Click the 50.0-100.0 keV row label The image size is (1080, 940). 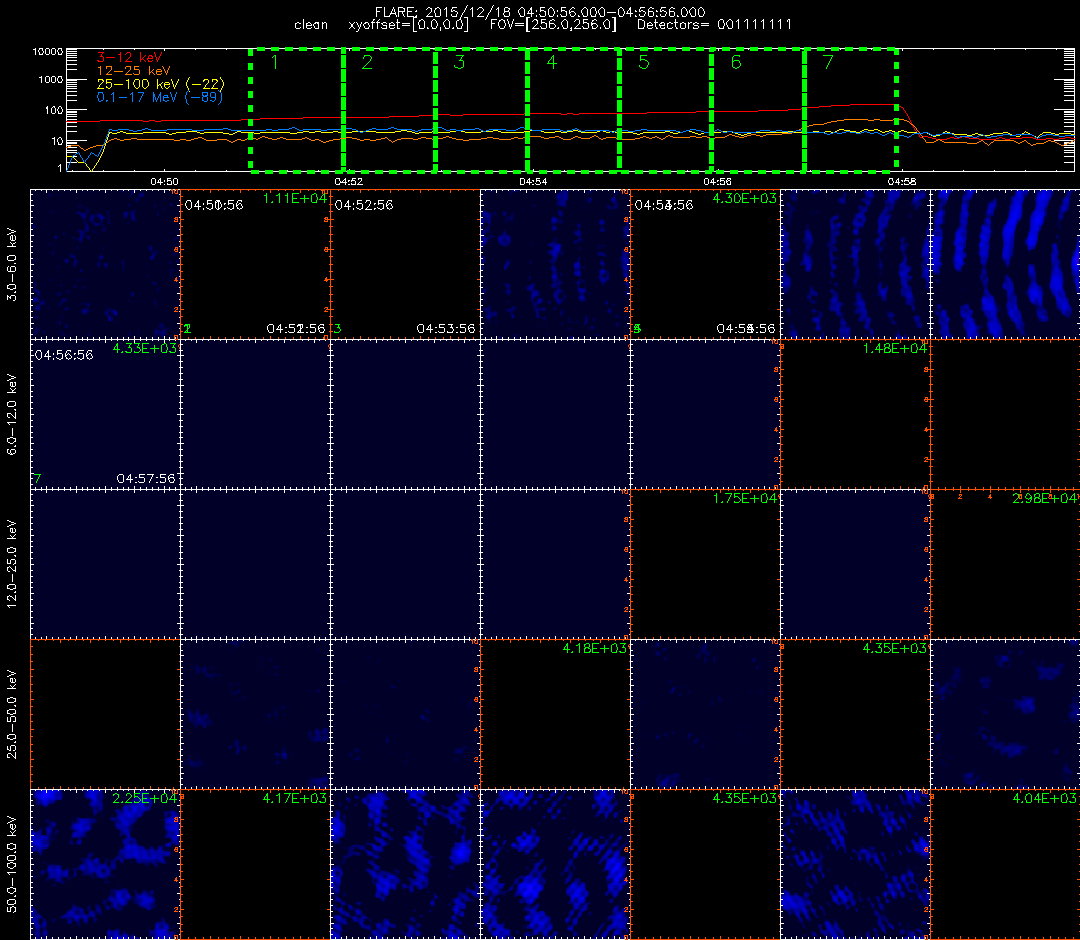[x=12, y=864]
